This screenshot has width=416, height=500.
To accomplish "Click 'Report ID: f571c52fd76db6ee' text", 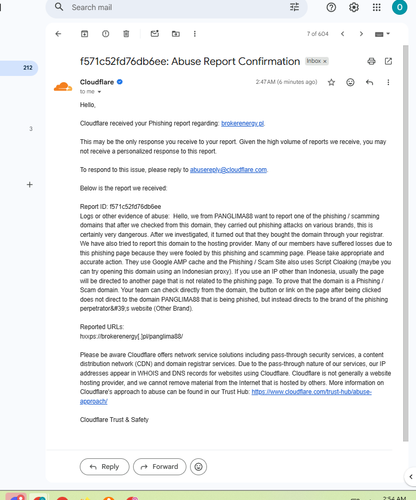I will point(120,207).
